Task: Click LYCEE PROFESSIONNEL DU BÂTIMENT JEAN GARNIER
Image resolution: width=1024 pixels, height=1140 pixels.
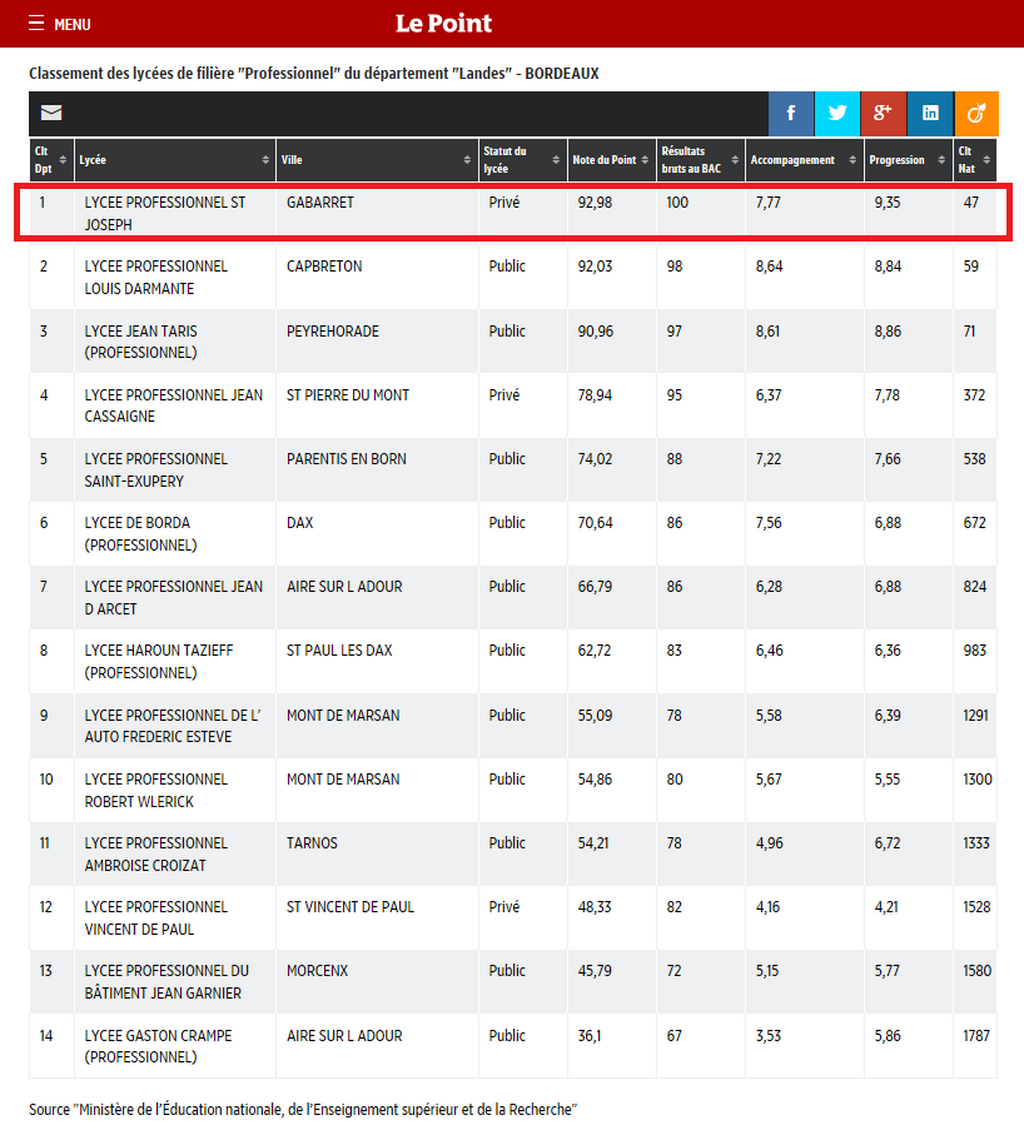Action: (x=167, y=982)
